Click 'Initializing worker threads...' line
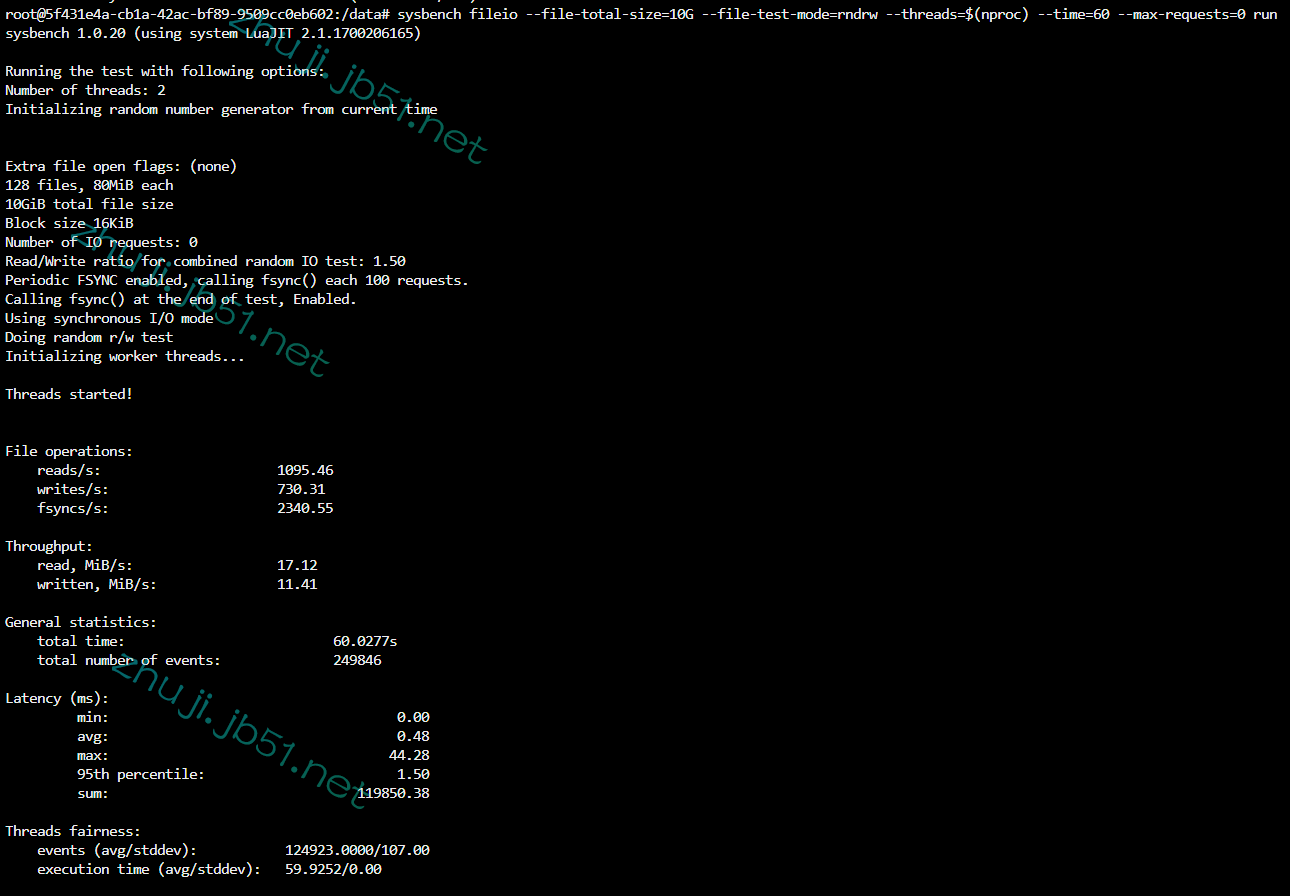Viewport: 1290px width, 896px height. (125, 356)
